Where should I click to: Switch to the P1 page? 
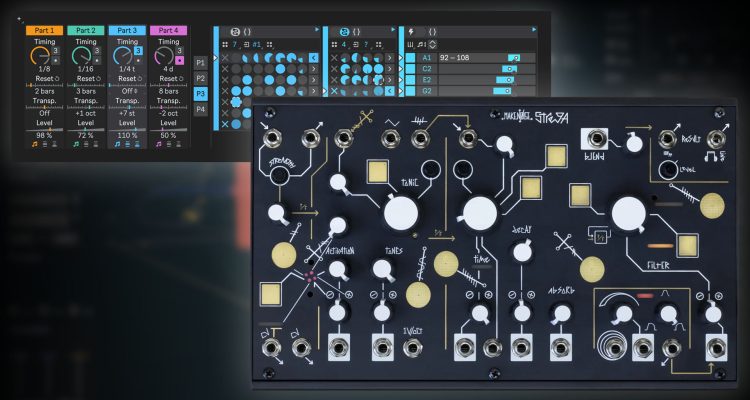200,63
